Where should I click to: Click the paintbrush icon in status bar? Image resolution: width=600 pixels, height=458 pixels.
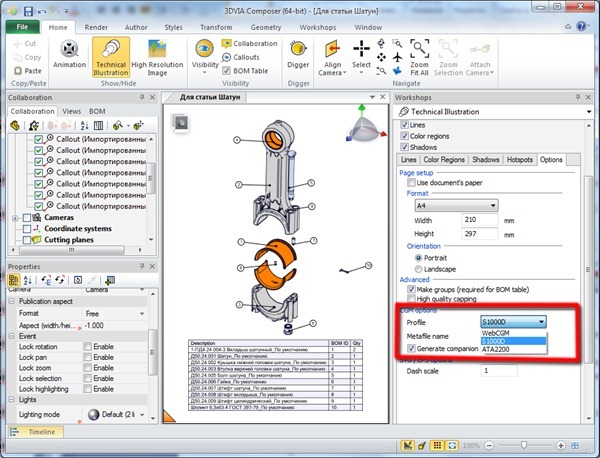(x=422, y=445)
